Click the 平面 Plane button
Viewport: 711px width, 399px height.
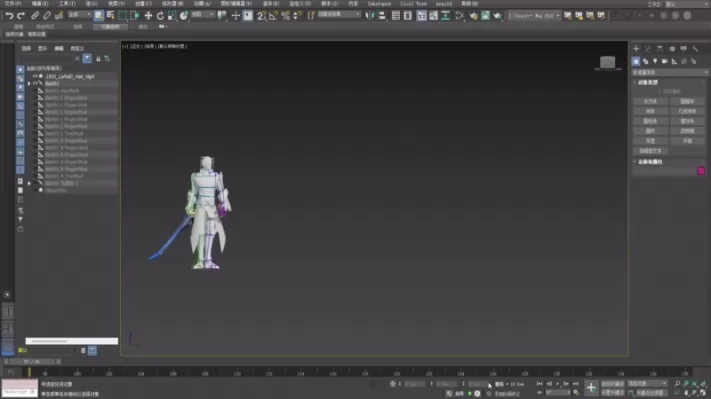tap(687, 141)
